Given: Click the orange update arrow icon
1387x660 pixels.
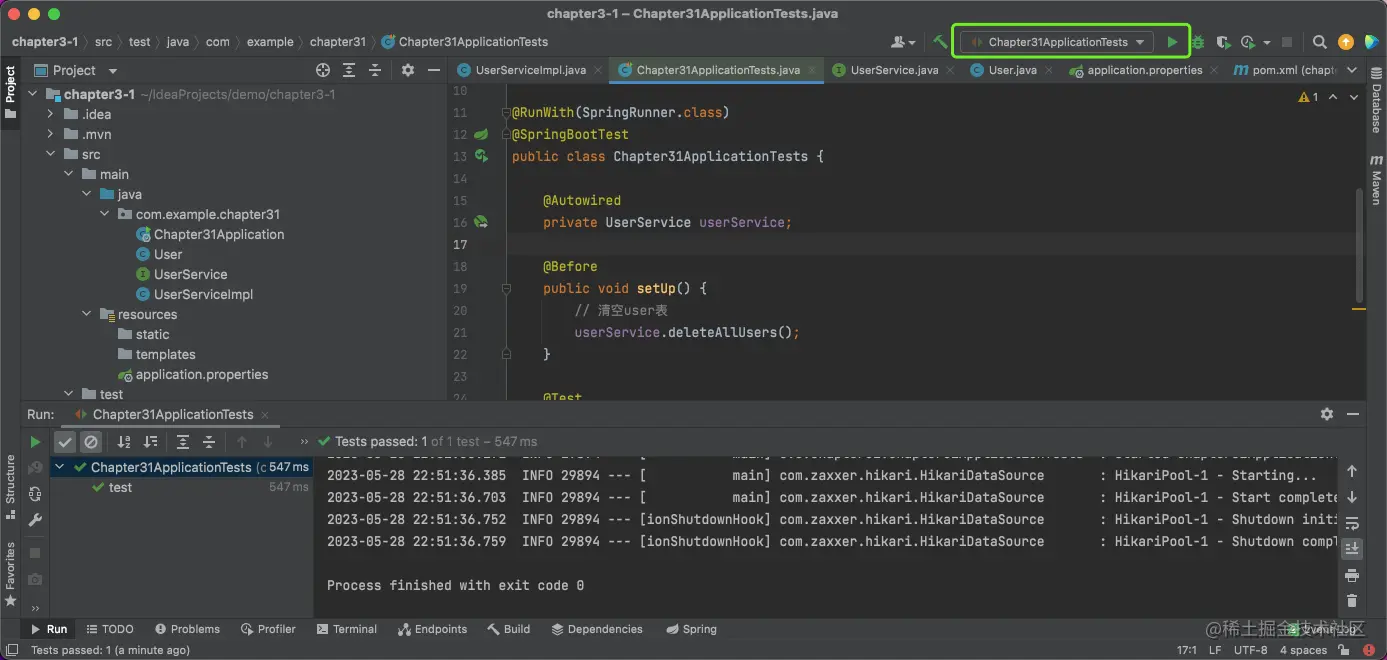Looking at the screenshot, I should (x=1346, y=42).
